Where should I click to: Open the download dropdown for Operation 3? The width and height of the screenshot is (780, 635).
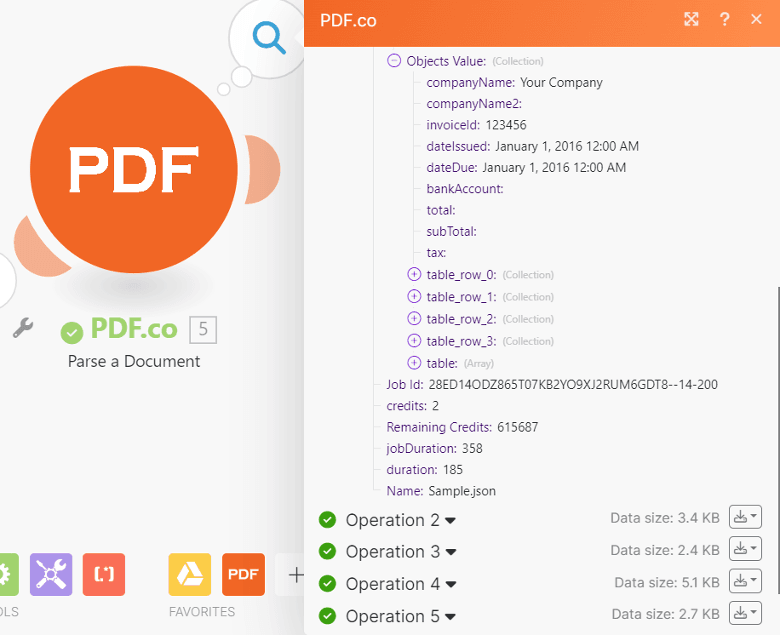point(745,549)
